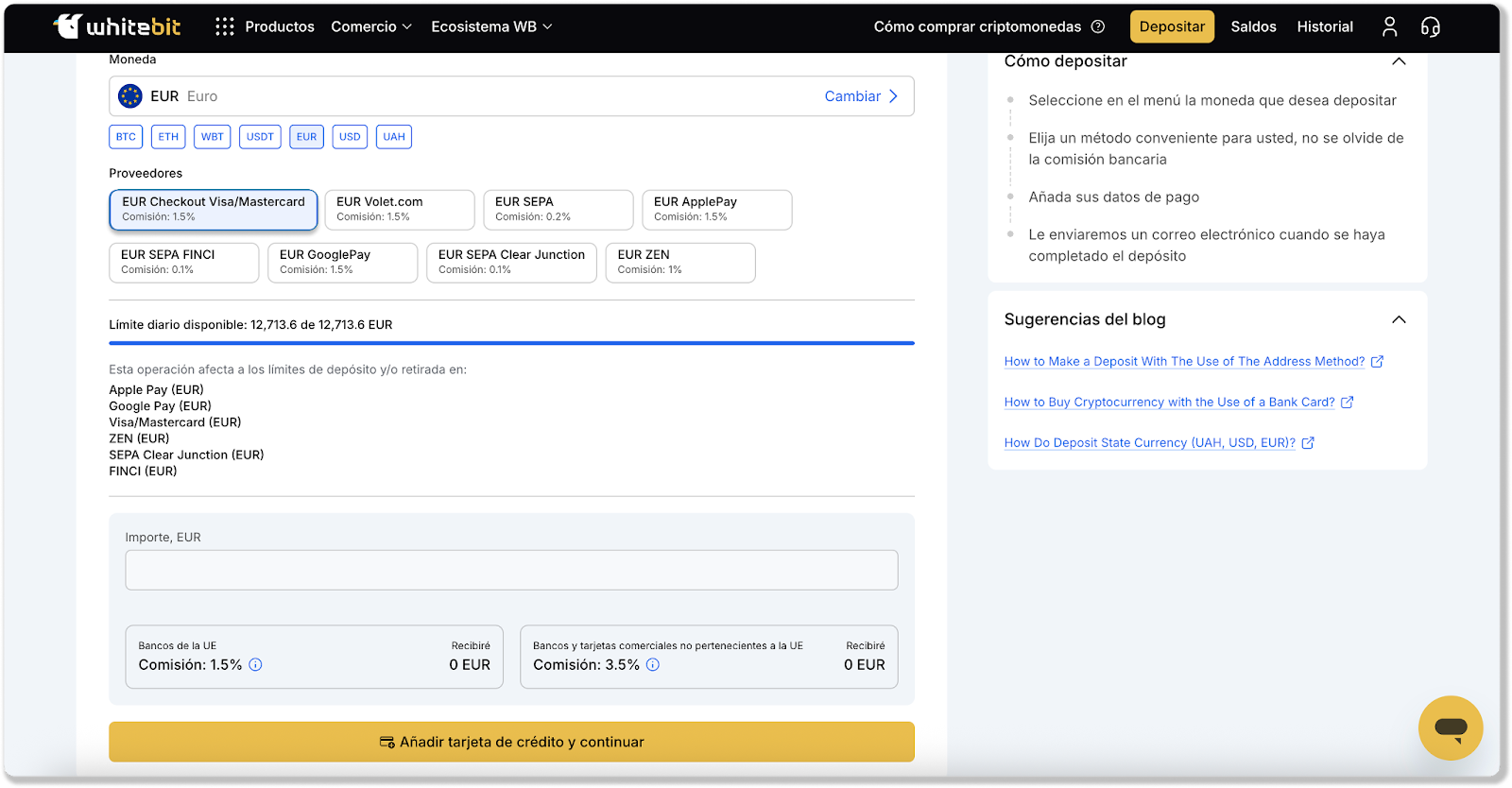Click 'FINCI (EUR)' in limits list

click(x=143, y=471)
